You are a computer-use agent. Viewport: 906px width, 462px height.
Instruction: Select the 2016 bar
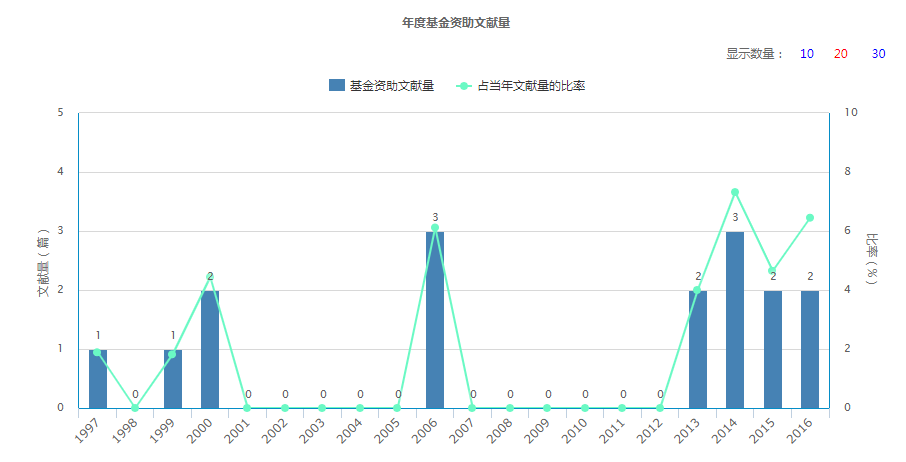click(x=810, y=349)
